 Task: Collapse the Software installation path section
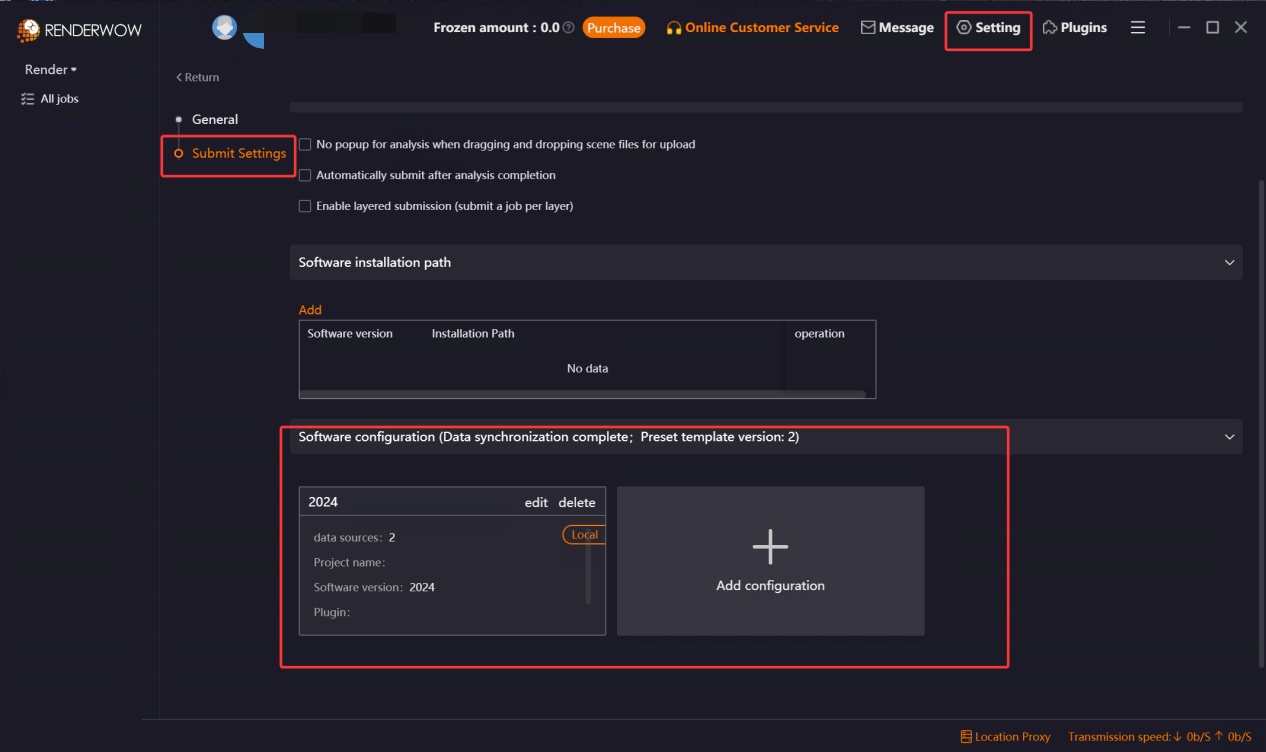pyautogui.click(x=1229, y=262)
